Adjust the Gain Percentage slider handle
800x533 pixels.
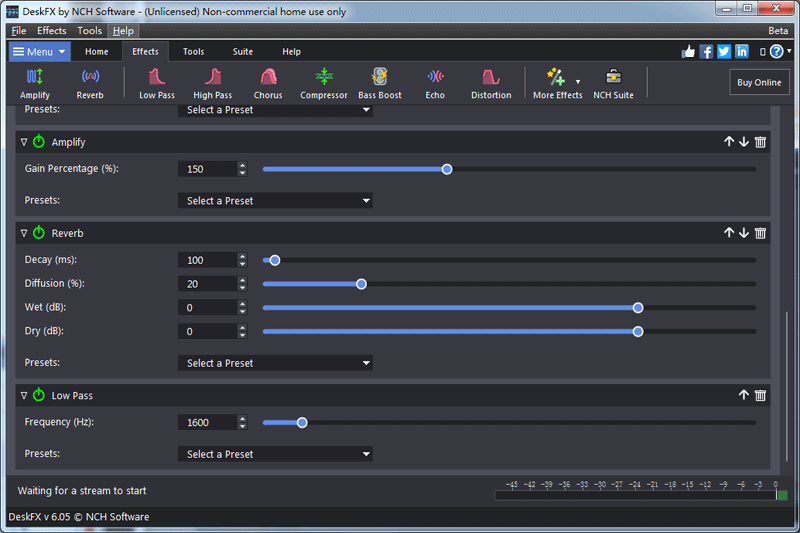pos(447,169)
